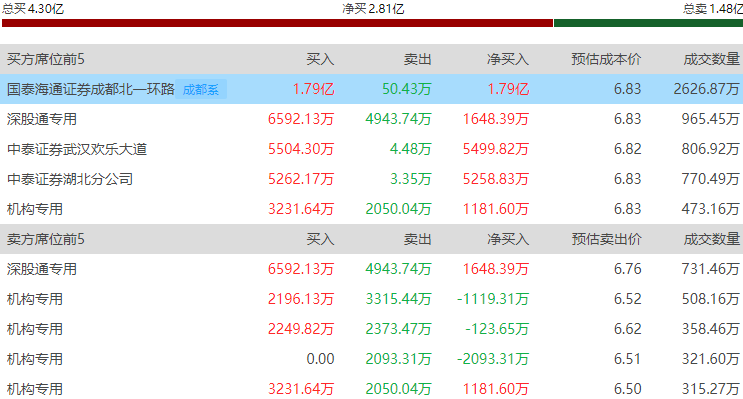The height and width of the screenshot is (399, 743).
Task: Click the green total-sell portion of the bar
Action: (x=648, y=23)
